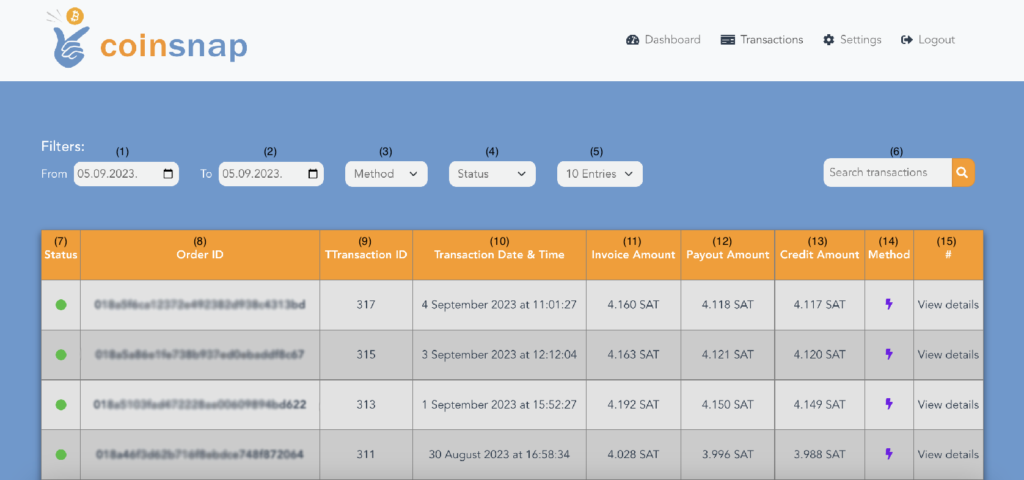Click lightning method icon for transaction 317
The height and width of the screenshot is (480, 1024).
pyautogui.click(x=889, y=304)
